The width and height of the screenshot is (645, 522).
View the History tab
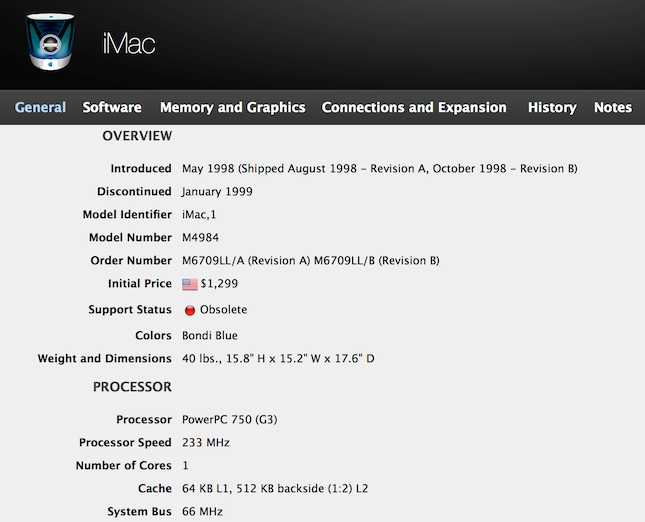(552, 107)
